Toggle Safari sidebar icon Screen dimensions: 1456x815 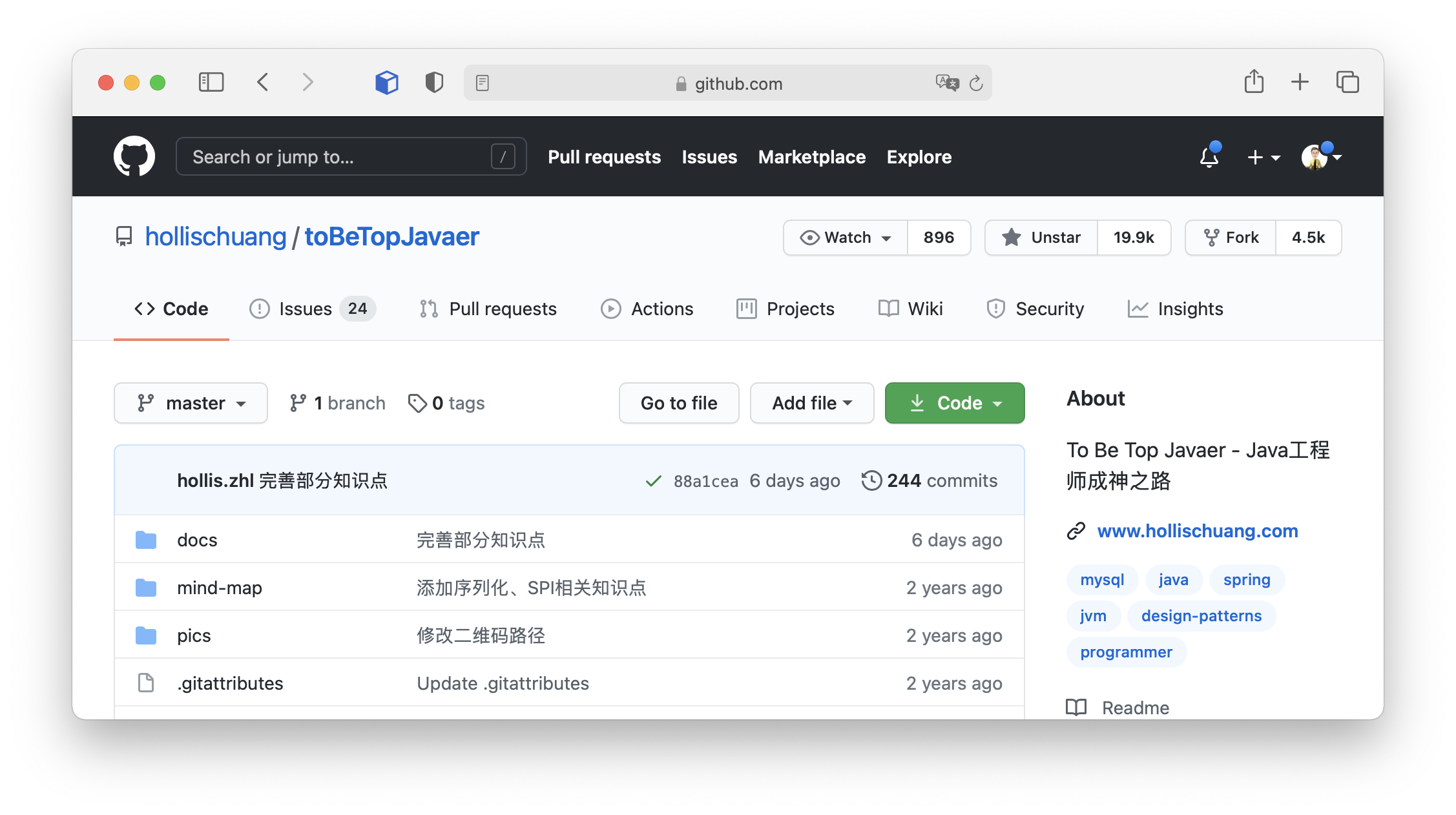click(211, 82)
